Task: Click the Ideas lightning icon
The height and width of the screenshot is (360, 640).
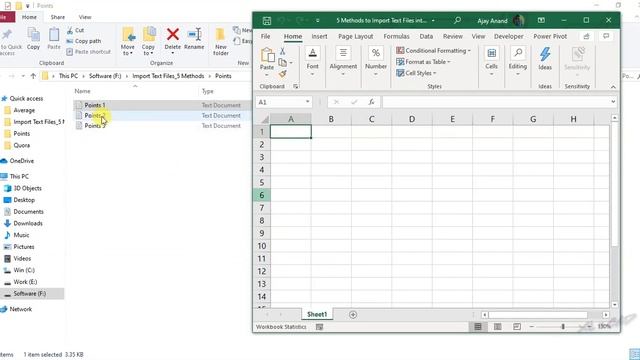Action: pyautogui.click(x=545, y=54)
